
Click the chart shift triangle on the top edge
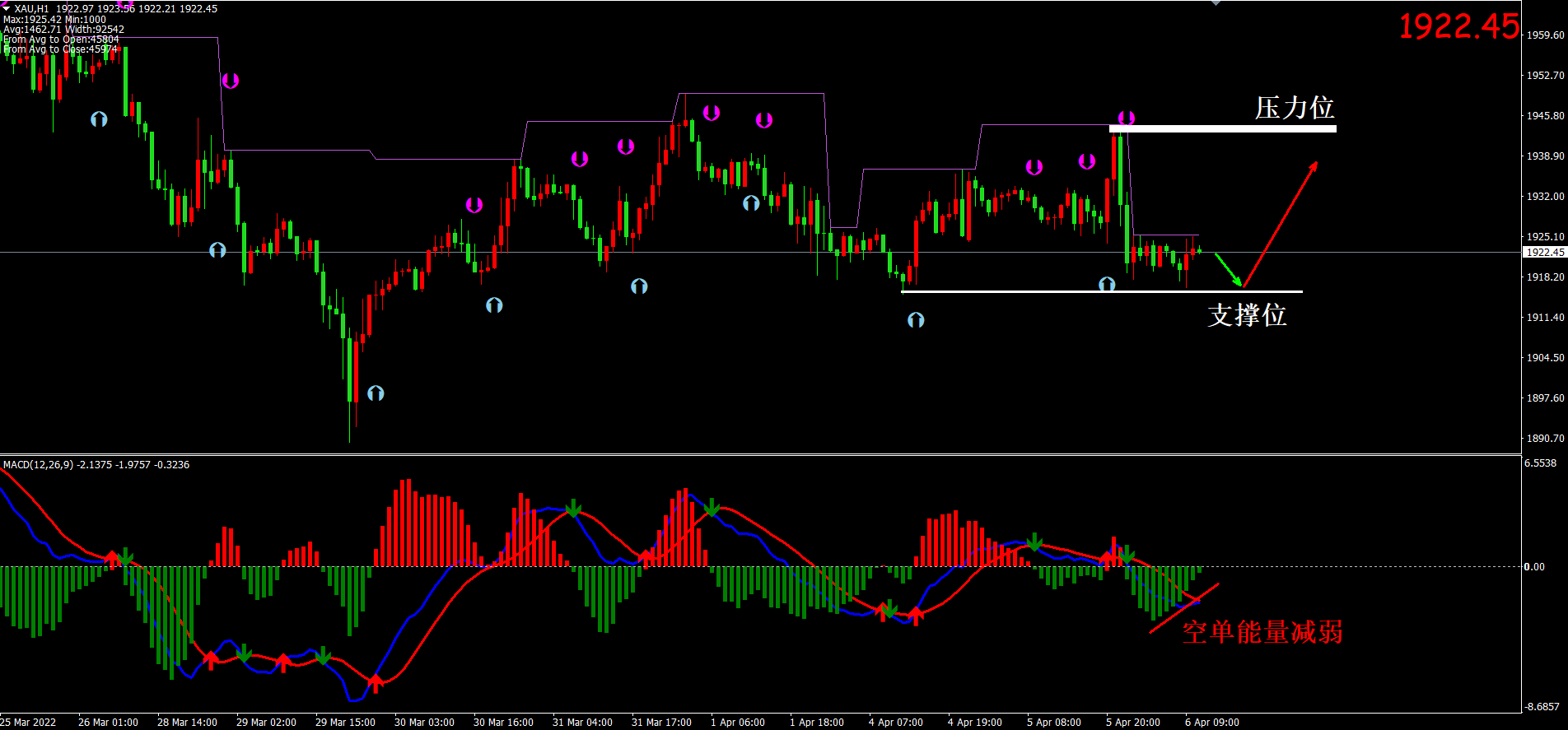point(1216,3)
